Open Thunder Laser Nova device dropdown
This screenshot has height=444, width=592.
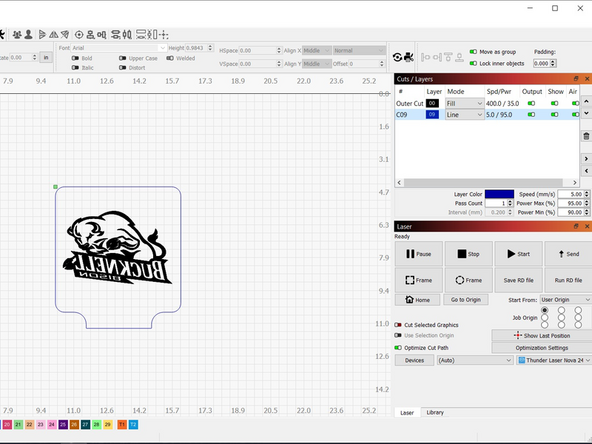554,360
